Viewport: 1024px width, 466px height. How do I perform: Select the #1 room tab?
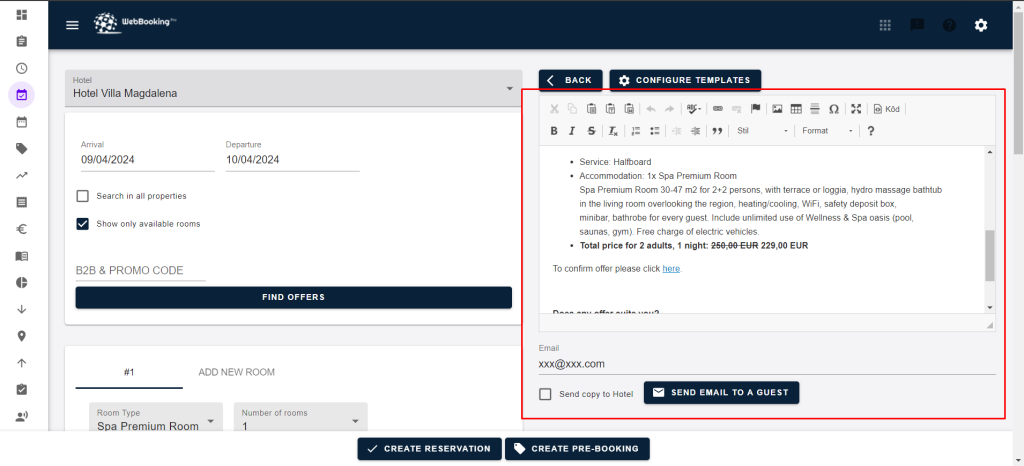(x=129, y=372)
